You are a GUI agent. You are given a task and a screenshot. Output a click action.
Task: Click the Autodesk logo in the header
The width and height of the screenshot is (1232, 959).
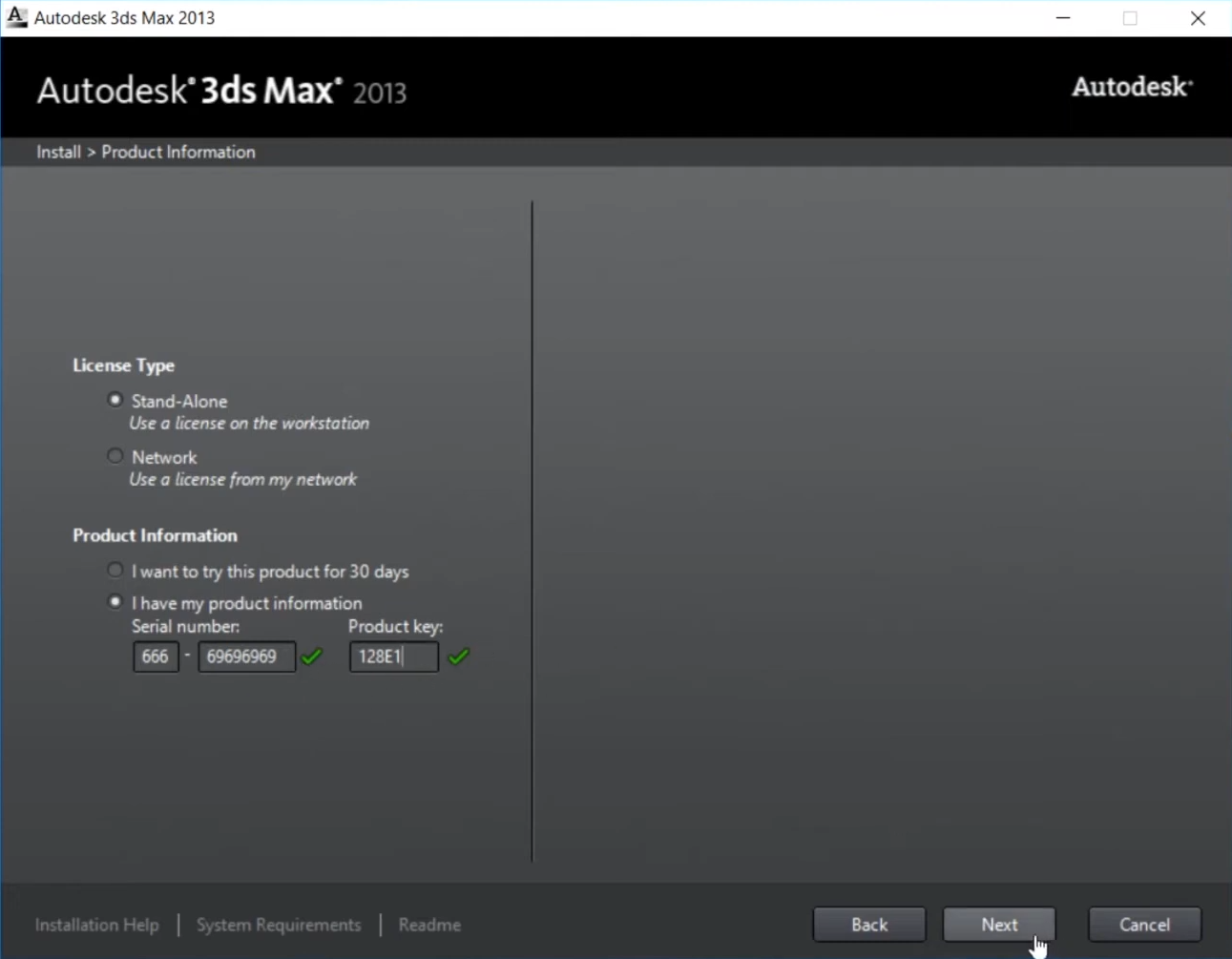1131,87
